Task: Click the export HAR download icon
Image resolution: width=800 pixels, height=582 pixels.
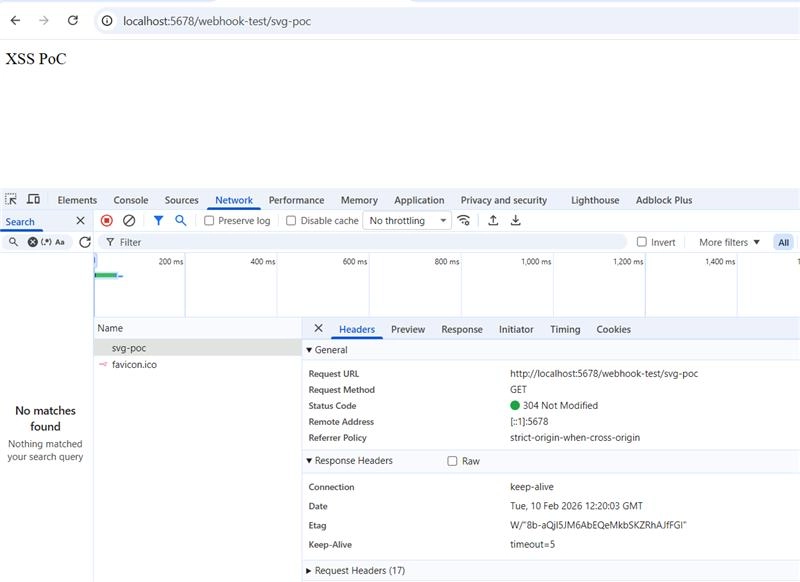Action: coord(515,220)
